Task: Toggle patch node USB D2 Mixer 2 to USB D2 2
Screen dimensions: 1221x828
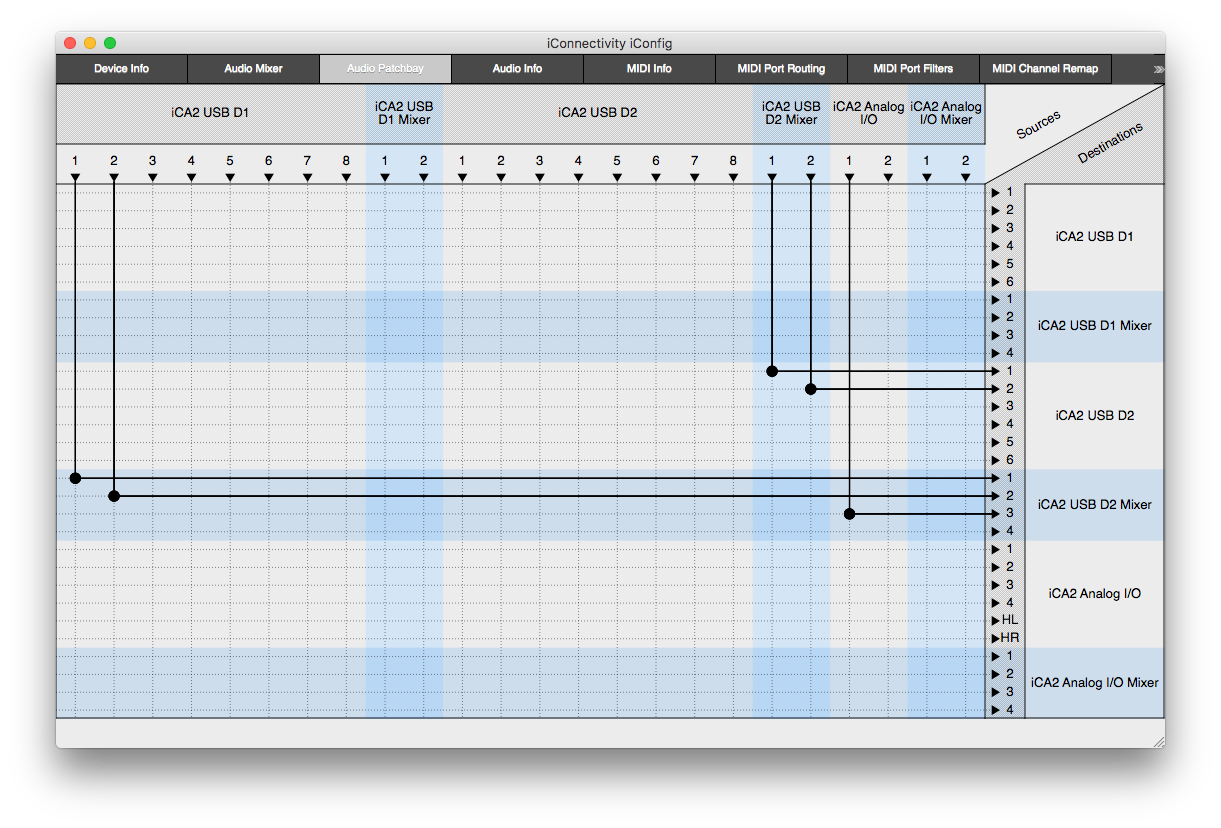Action: 811,389
